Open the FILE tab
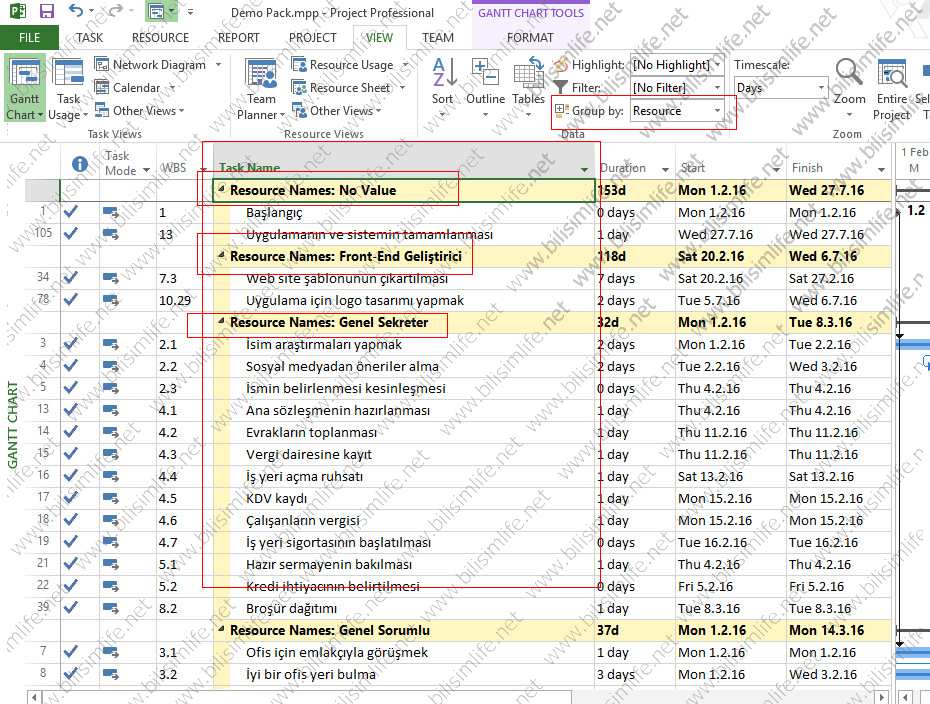This screenshot has width=930, height=704. tap(29, 37)
